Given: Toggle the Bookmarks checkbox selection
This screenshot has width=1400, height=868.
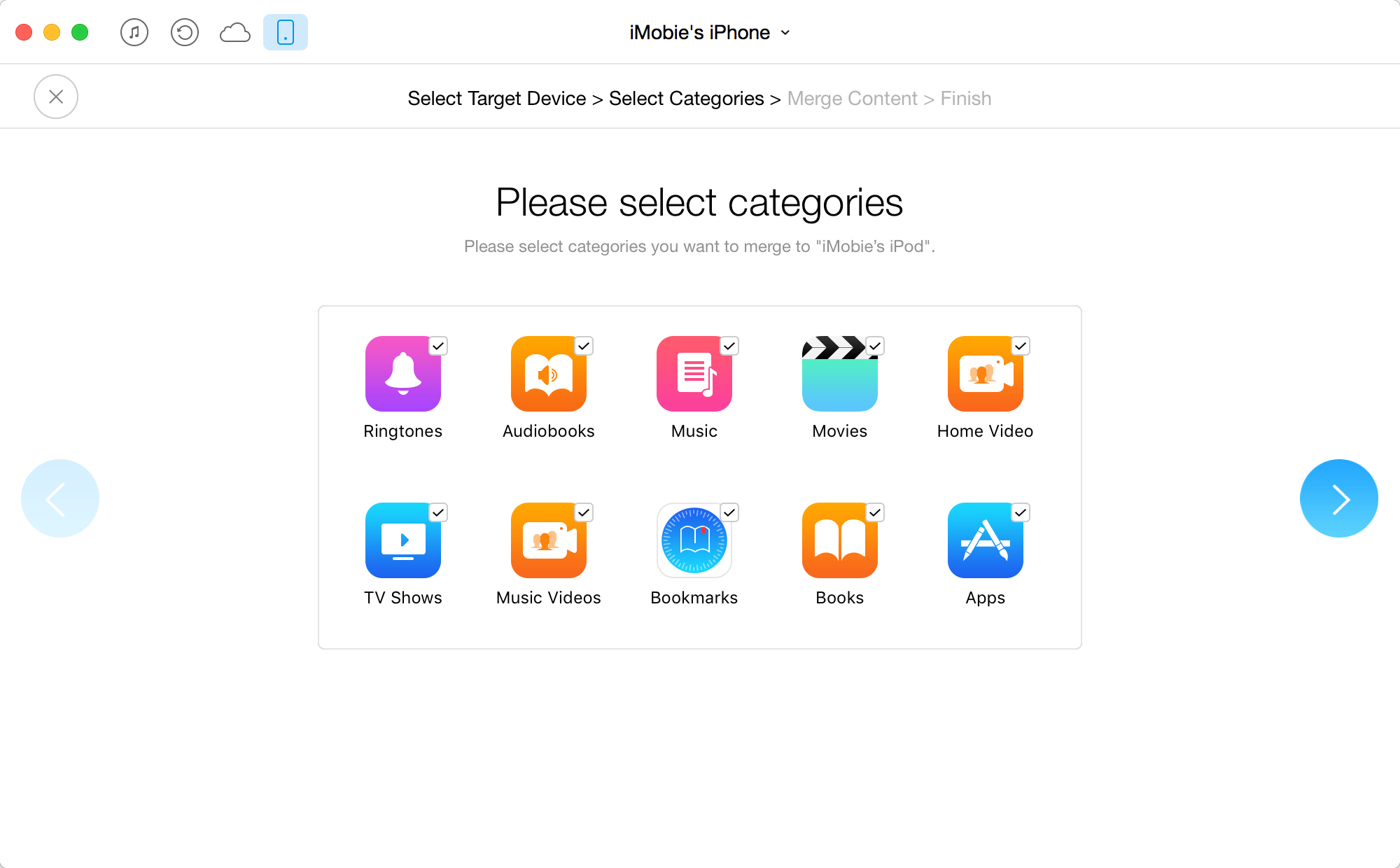Looking at the screenshot, I should coord(728,510).
